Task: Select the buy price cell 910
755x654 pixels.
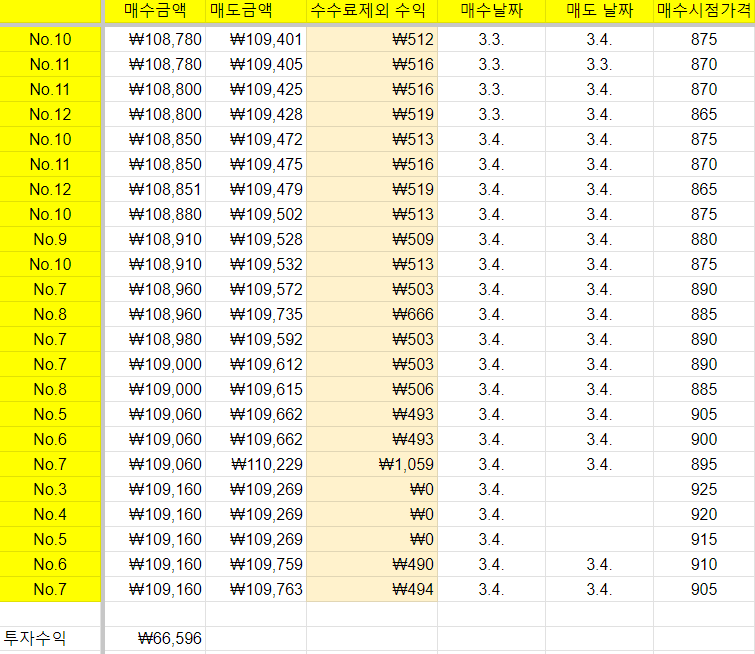Action: (704, 565)
